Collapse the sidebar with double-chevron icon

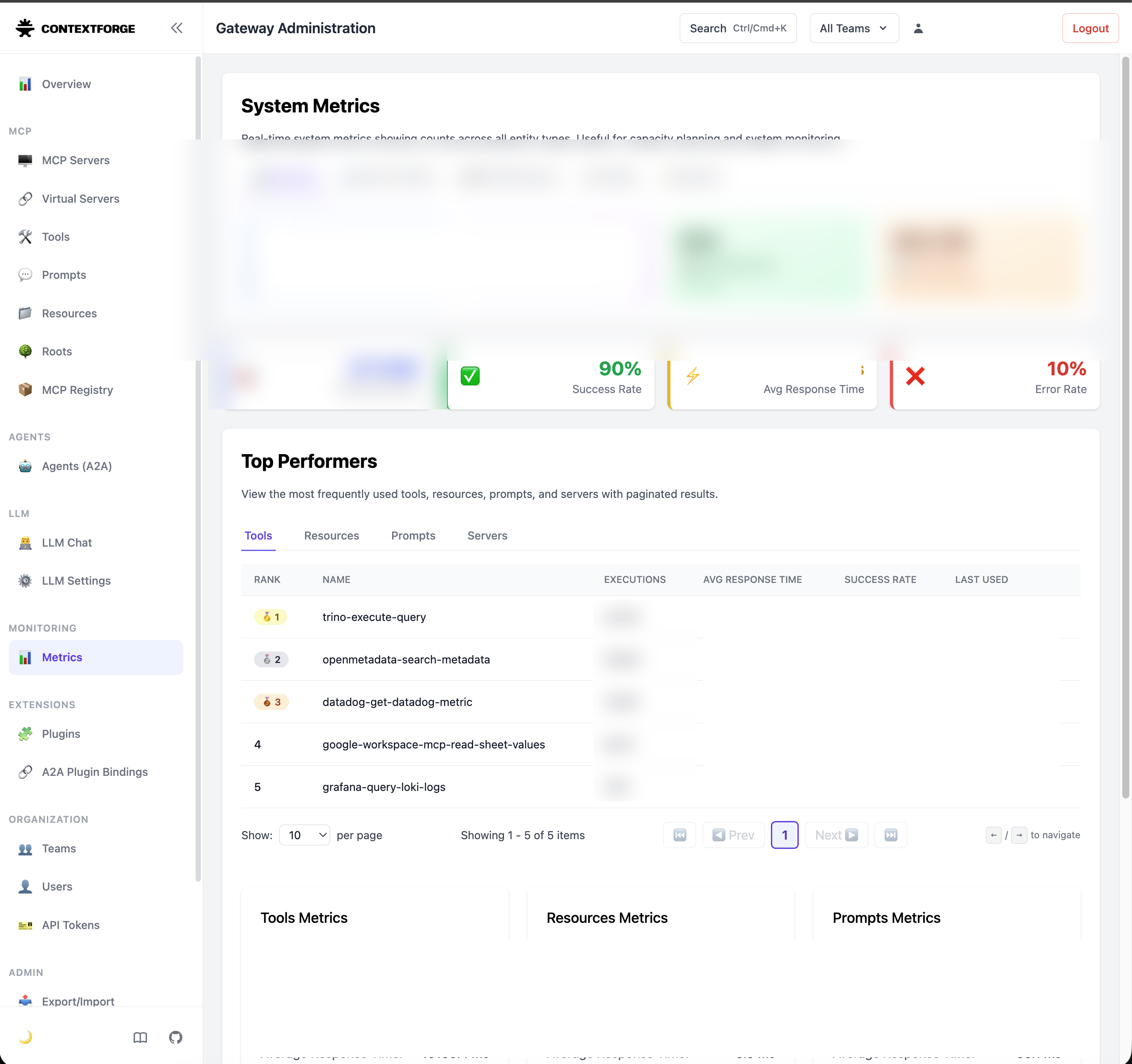click(177, 28)
